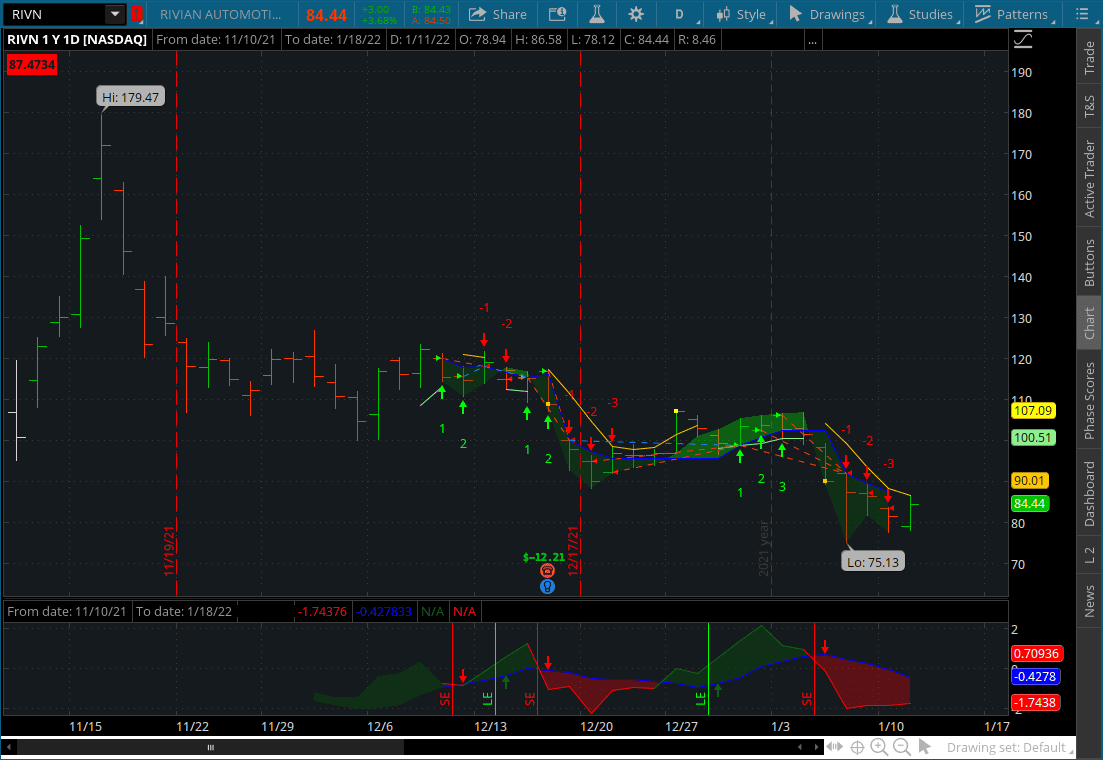This screenshot has height=760, width=1103.
Task: Click the RIVN symbol input field
Action: click(x=55, y=14)
